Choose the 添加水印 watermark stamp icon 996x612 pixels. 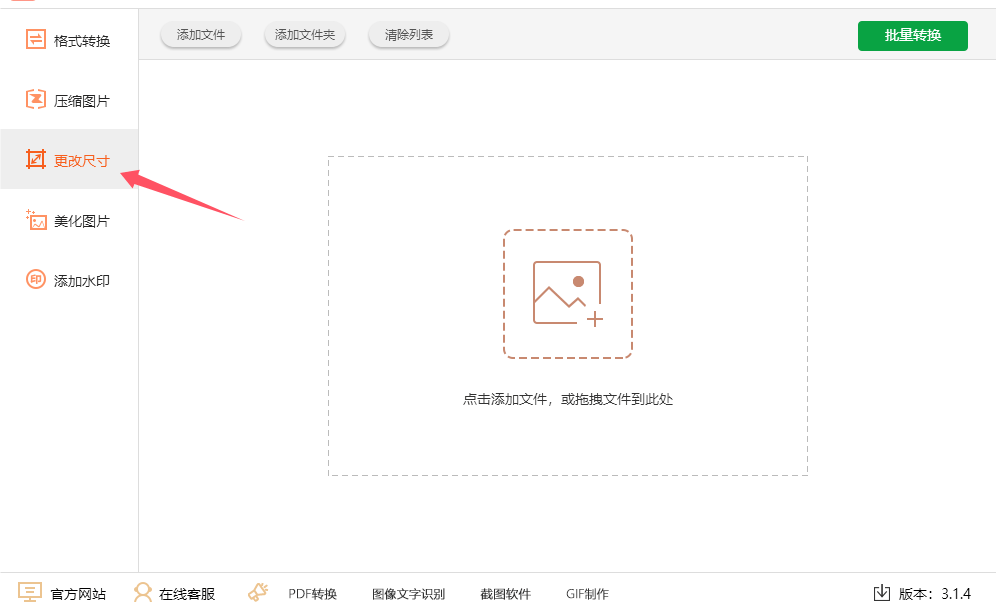[36, 280]
